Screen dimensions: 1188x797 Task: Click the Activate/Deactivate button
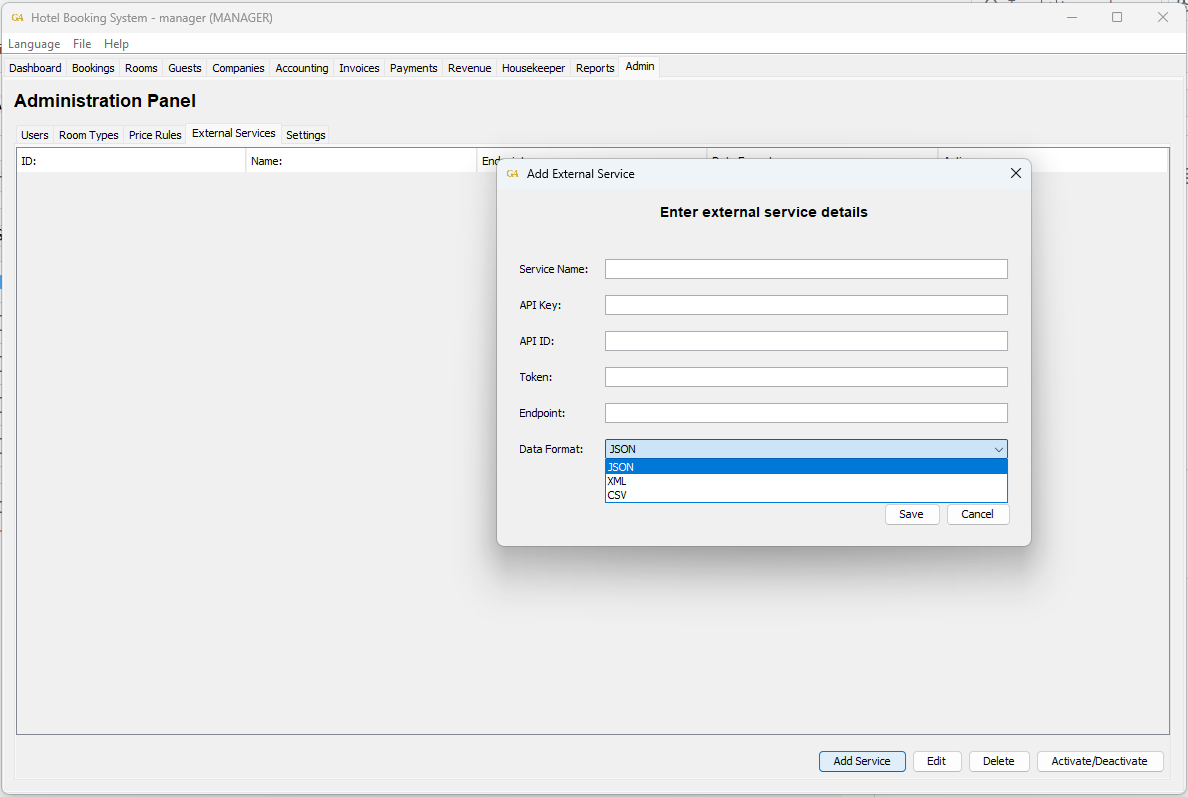[1099, 761]
